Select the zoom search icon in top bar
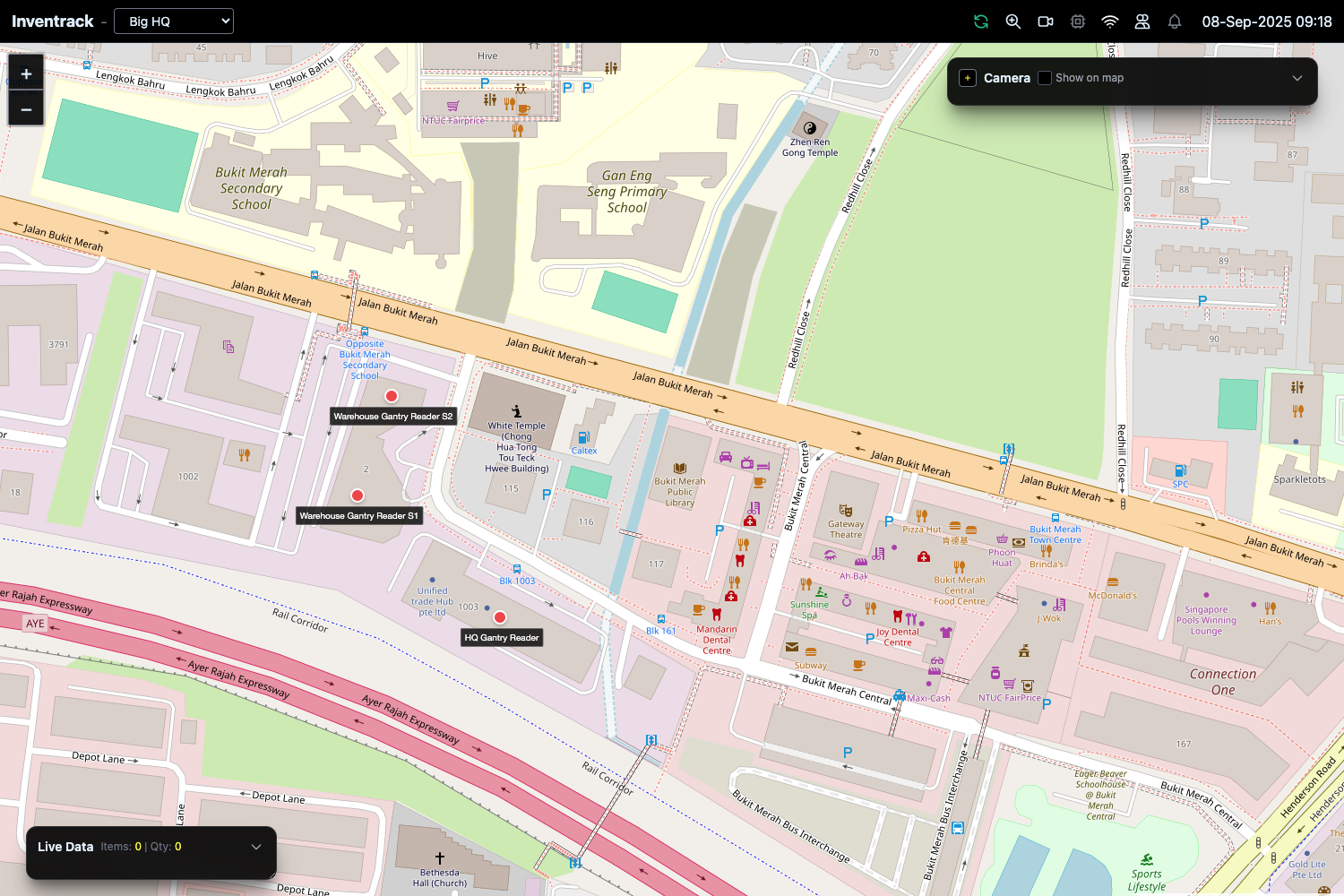 tap(1012, 21)
